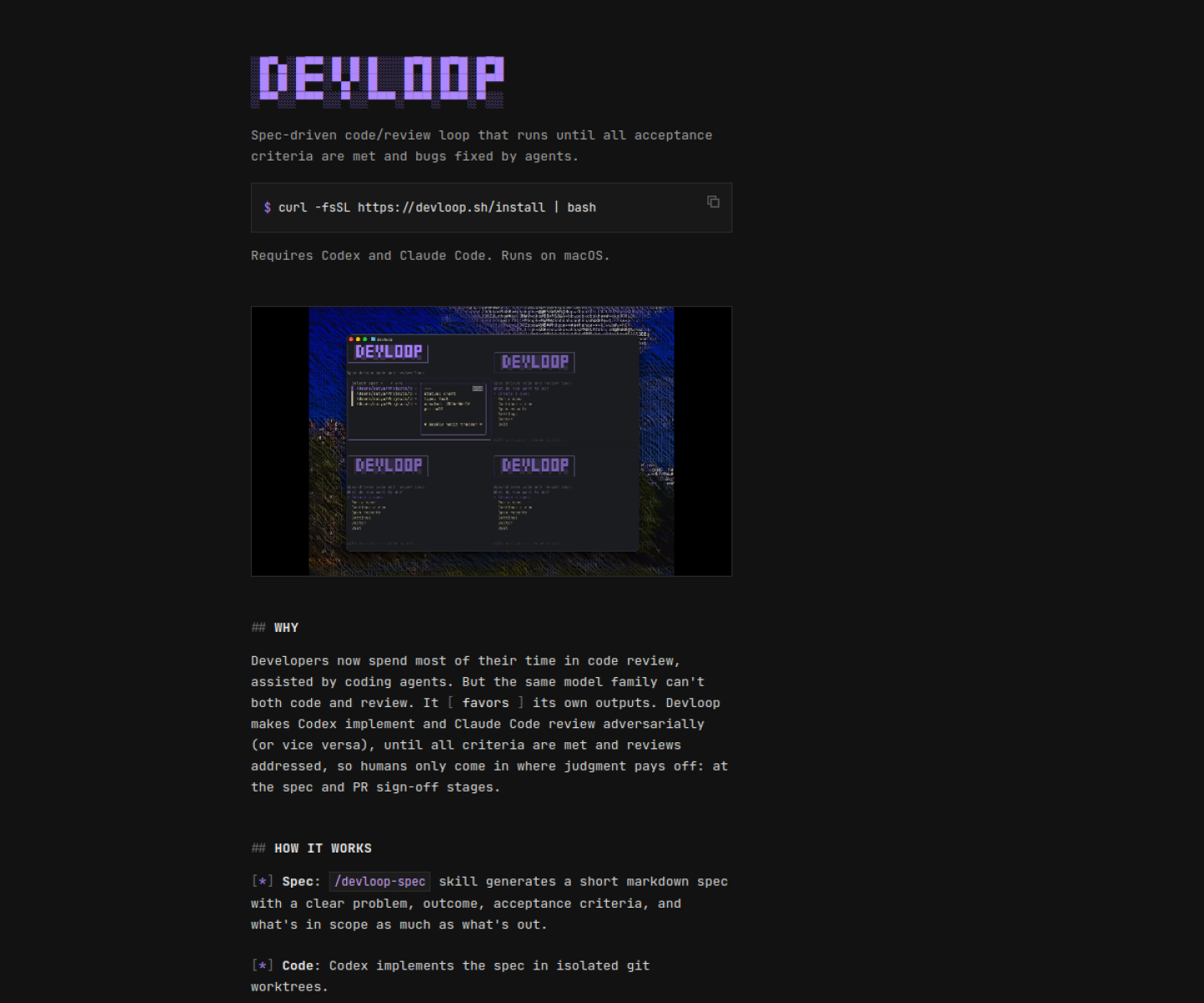
Task: Click the WHY section heading
Action: pyautogui.click(x=286, y=628)
